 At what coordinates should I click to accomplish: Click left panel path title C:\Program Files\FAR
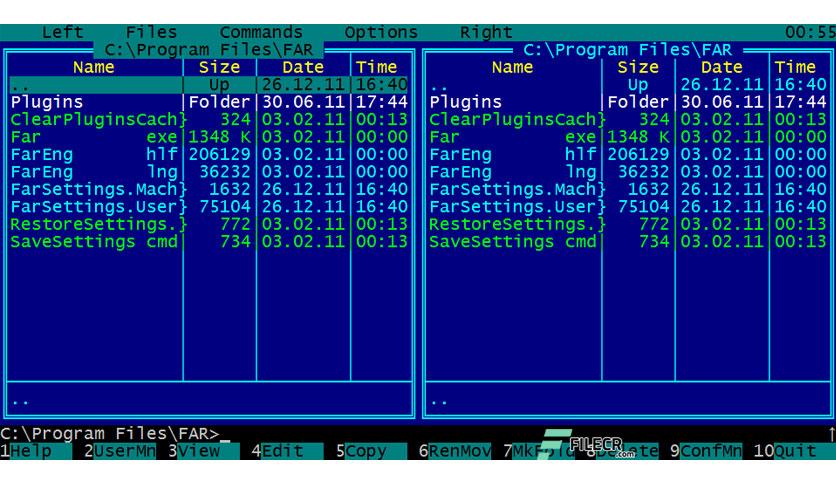pyautogui.click(x=208, y=50)
